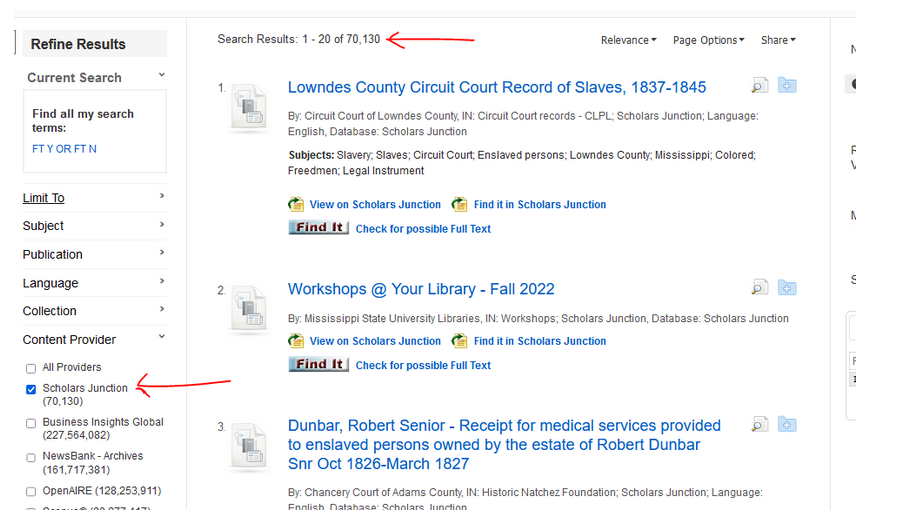909x528 pixels.
Task: Add Lowndes County record to folder
Action: pos(787,86)
